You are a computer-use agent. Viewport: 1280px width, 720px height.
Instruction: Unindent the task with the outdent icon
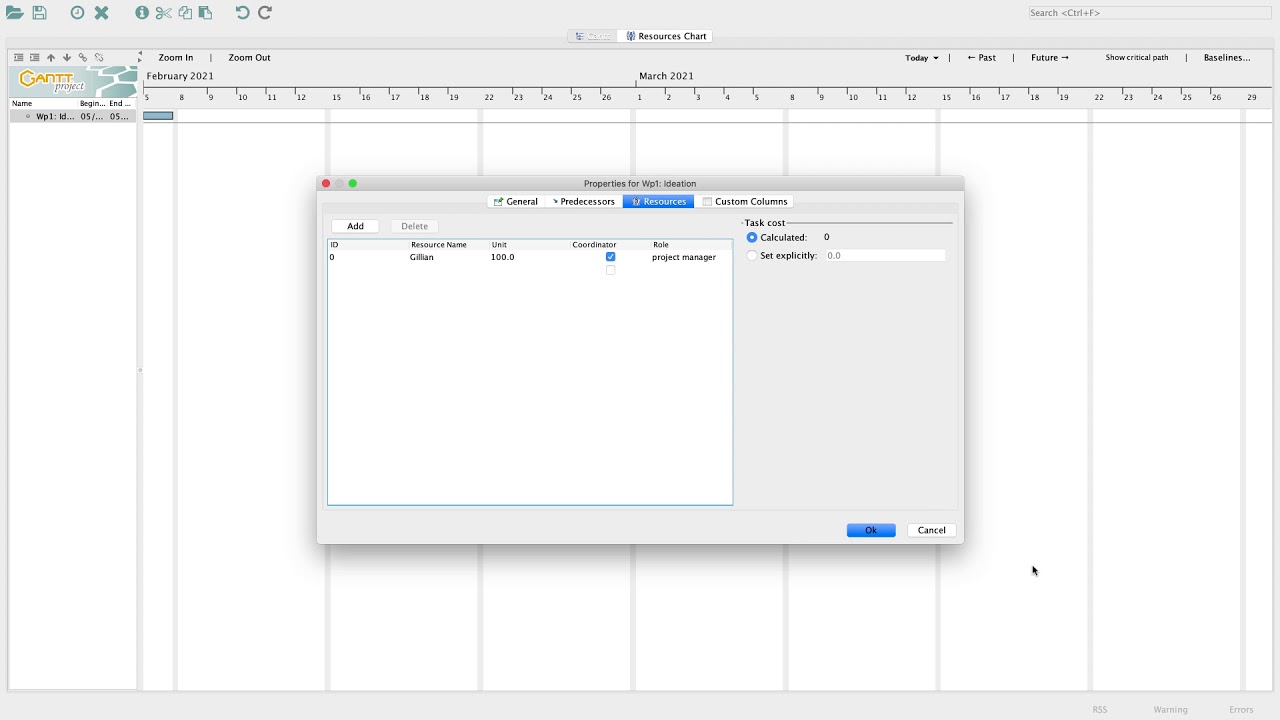point(18,58)
